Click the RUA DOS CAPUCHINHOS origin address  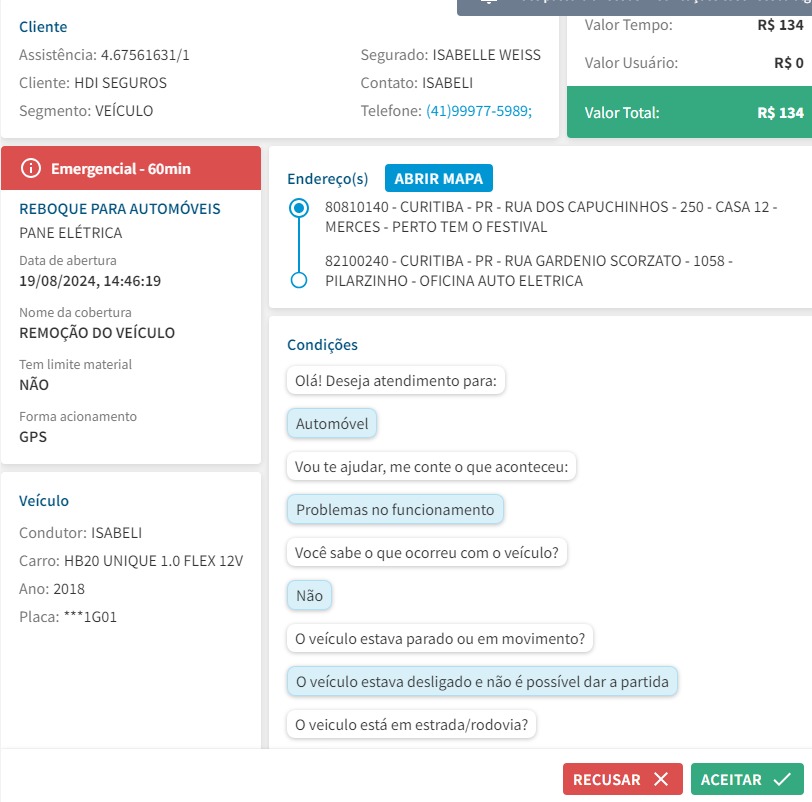(x=551, y=217)
